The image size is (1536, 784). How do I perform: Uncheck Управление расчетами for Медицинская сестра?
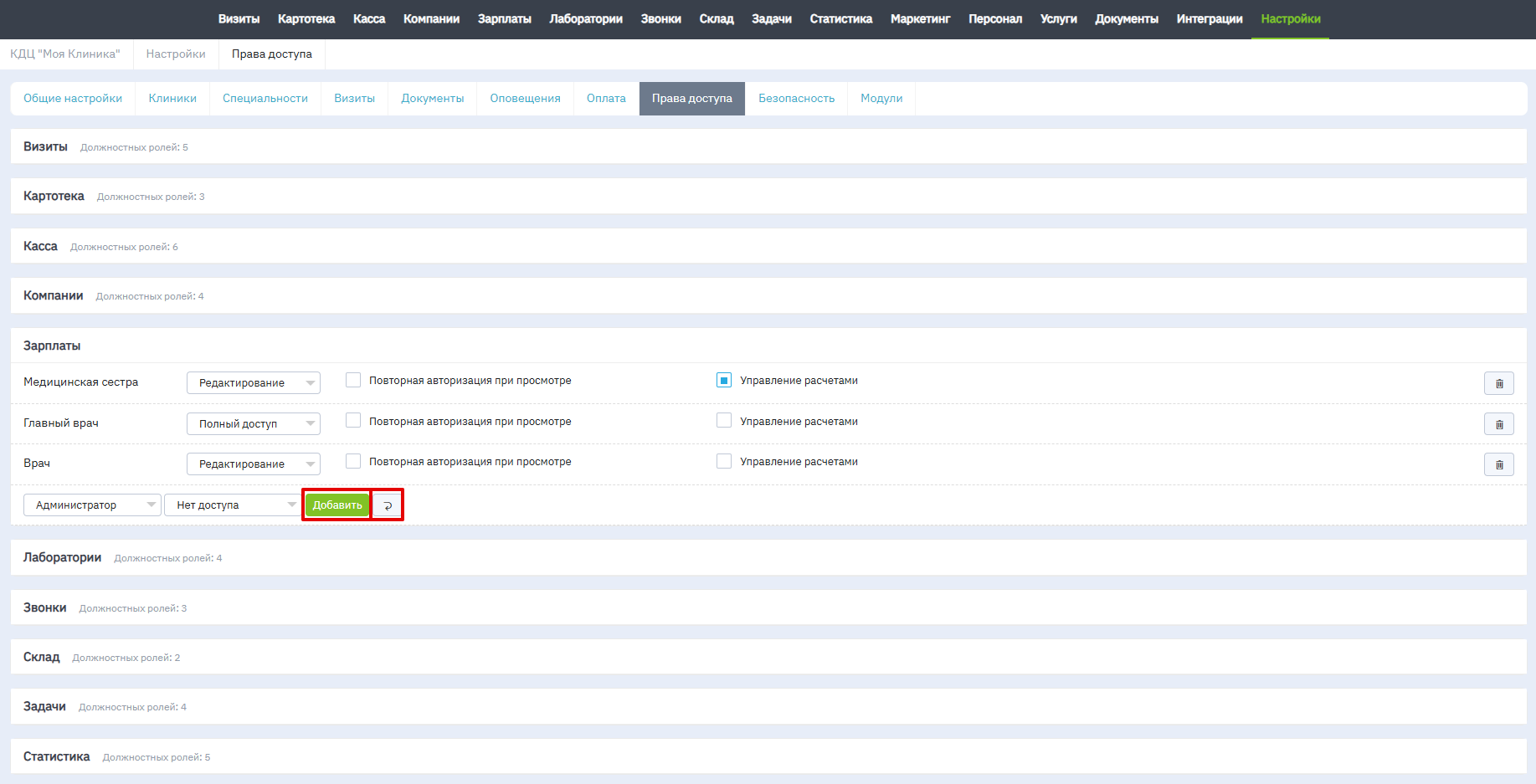point(724,381)
